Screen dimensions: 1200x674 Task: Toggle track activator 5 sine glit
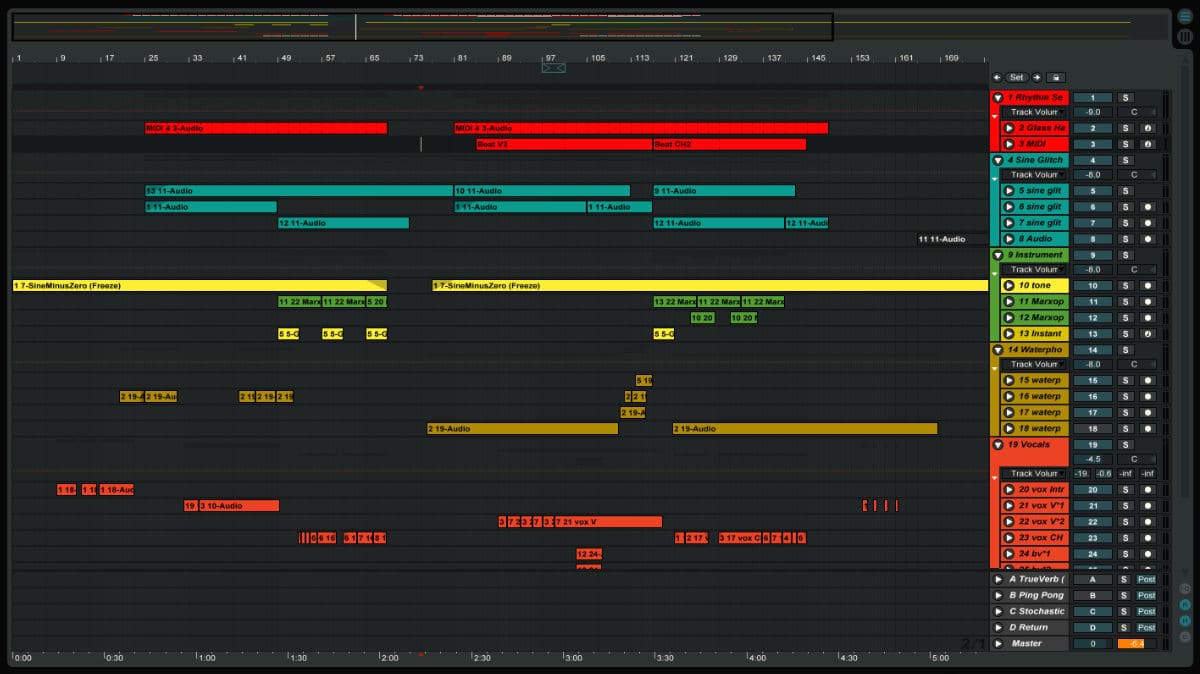(1093, 191)
